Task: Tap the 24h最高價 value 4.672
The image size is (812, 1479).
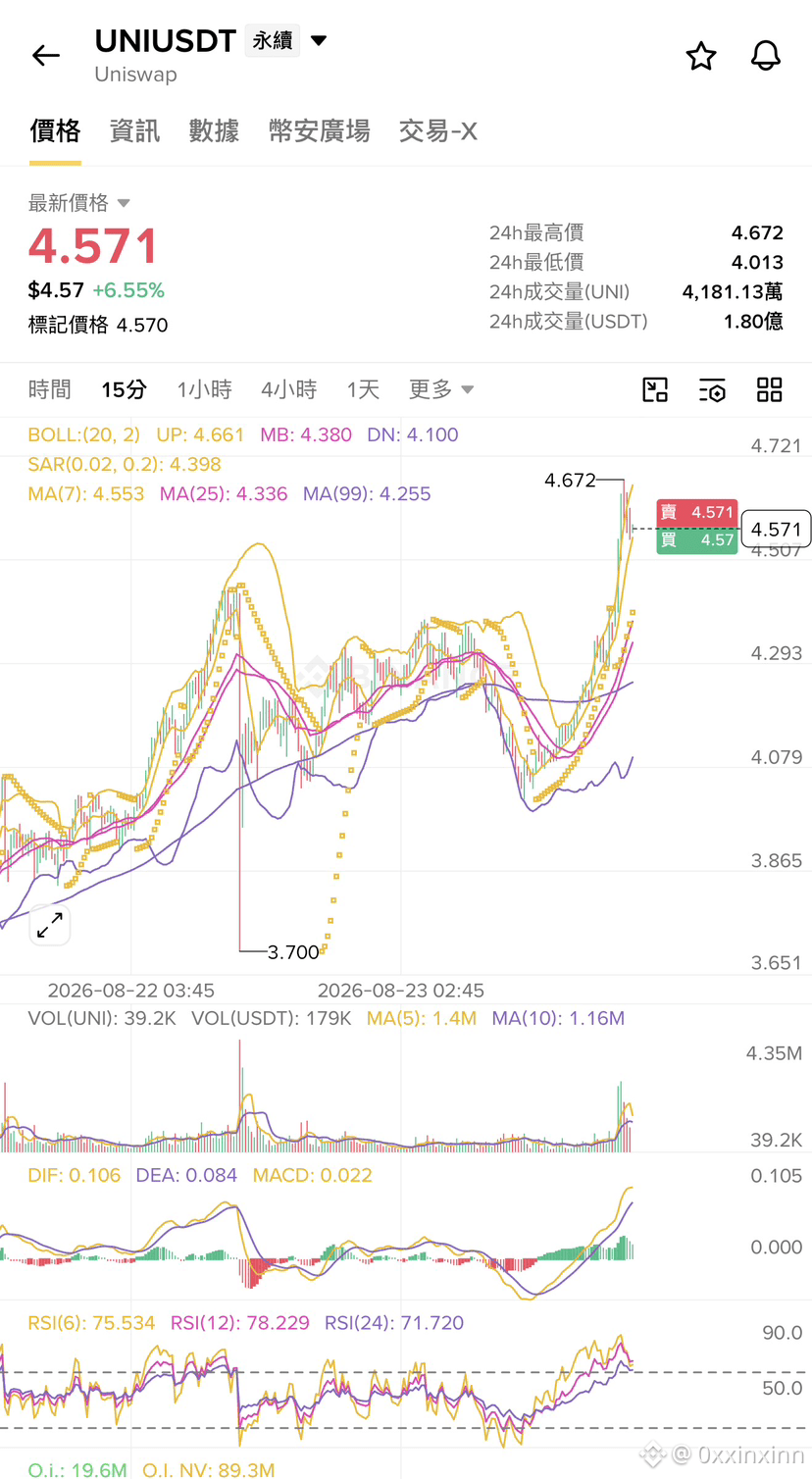Action: pyautogui.click(x=757, y=232)
